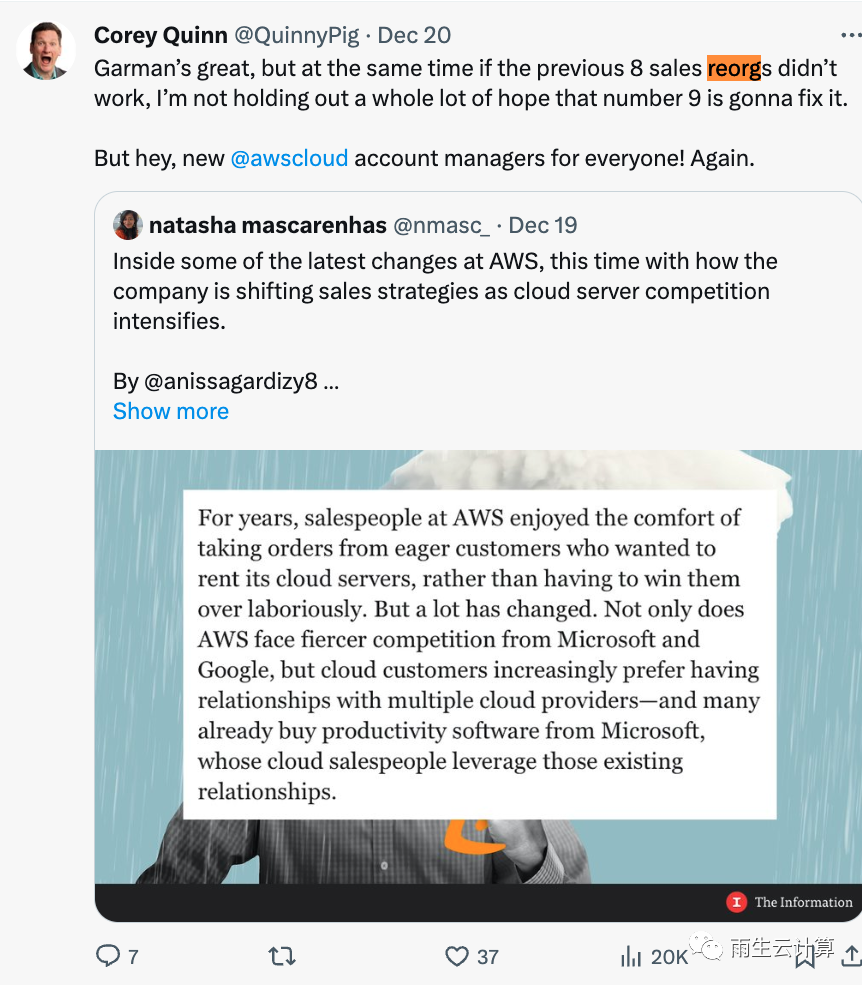Expand quoted tweet with Show more
862x985 pixels.
pyautogui.click(x=171, y=411)
